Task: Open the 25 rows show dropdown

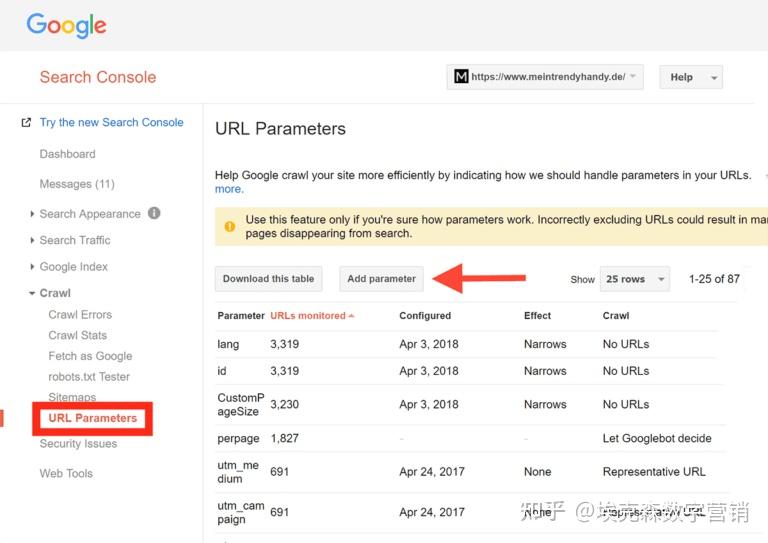Action: (x=634, y=279)
